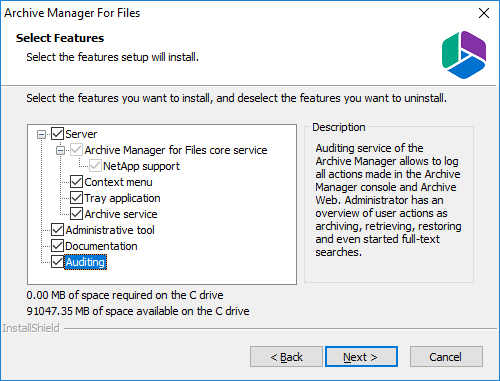
Task: Uncheck the Server feature checkbox
Action: point(57,134)
